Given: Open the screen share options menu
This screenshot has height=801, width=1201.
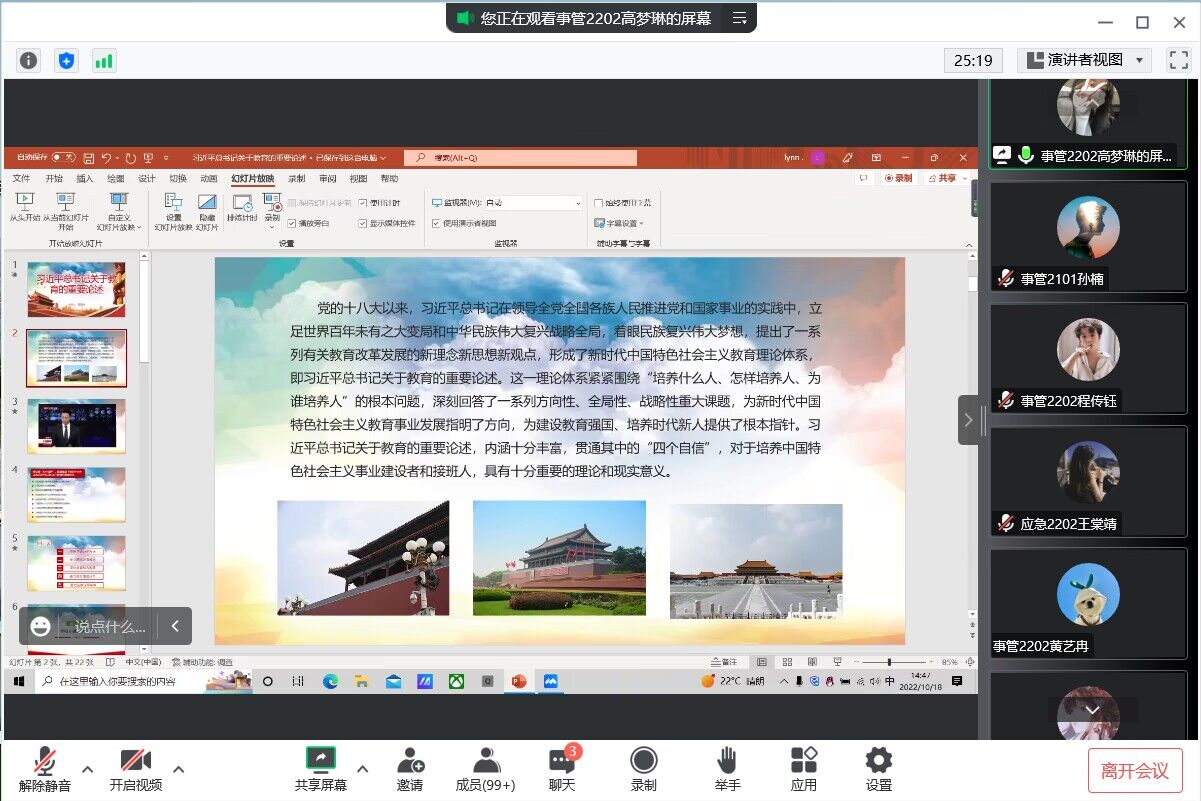Looking at the screenshot, I should click(x=740, y=18).
